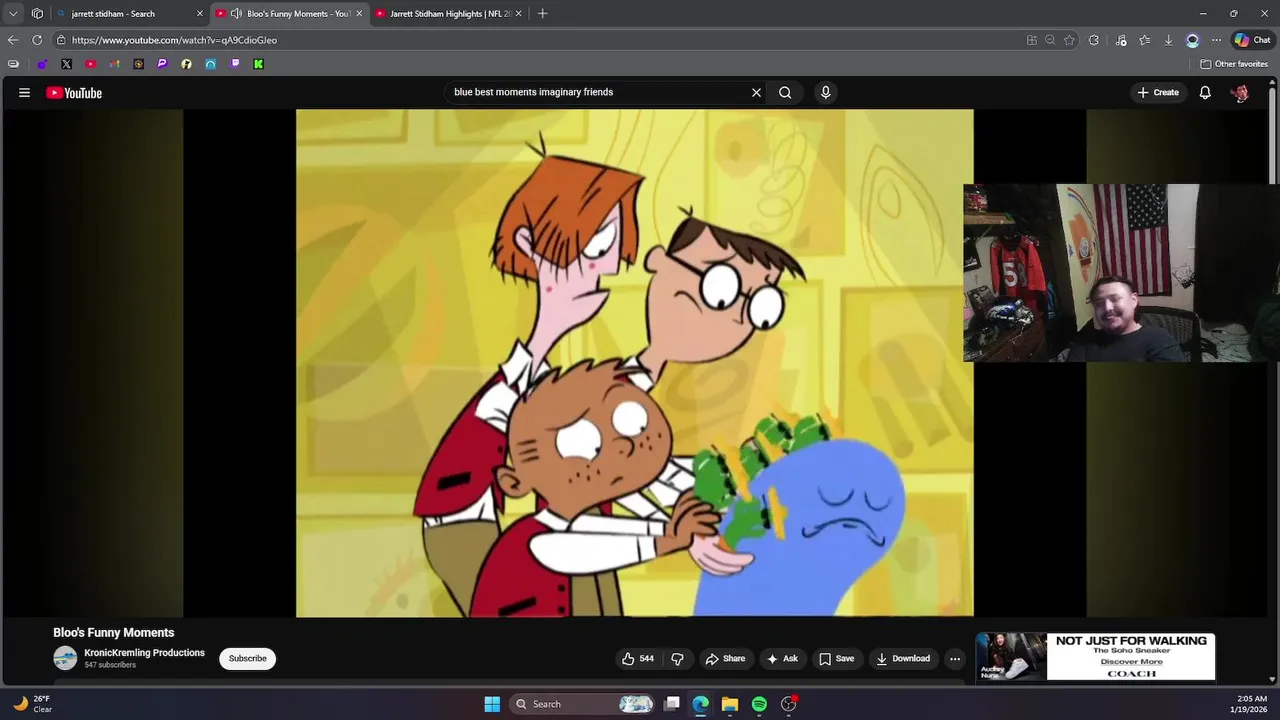Open a new browser tab
The height and width of the screenshot is (720, 1280).
542,14
